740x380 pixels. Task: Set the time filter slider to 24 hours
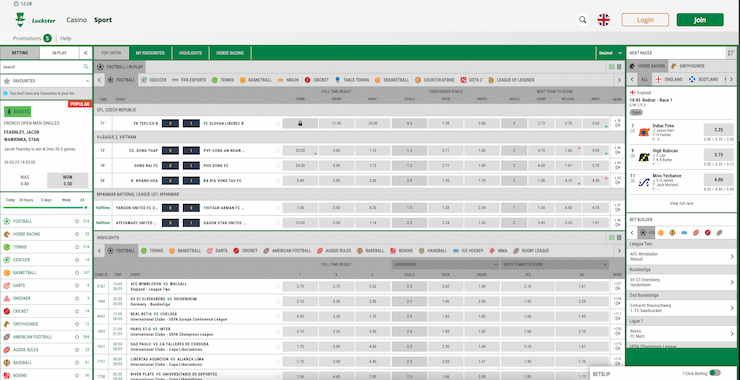[25, 200]
